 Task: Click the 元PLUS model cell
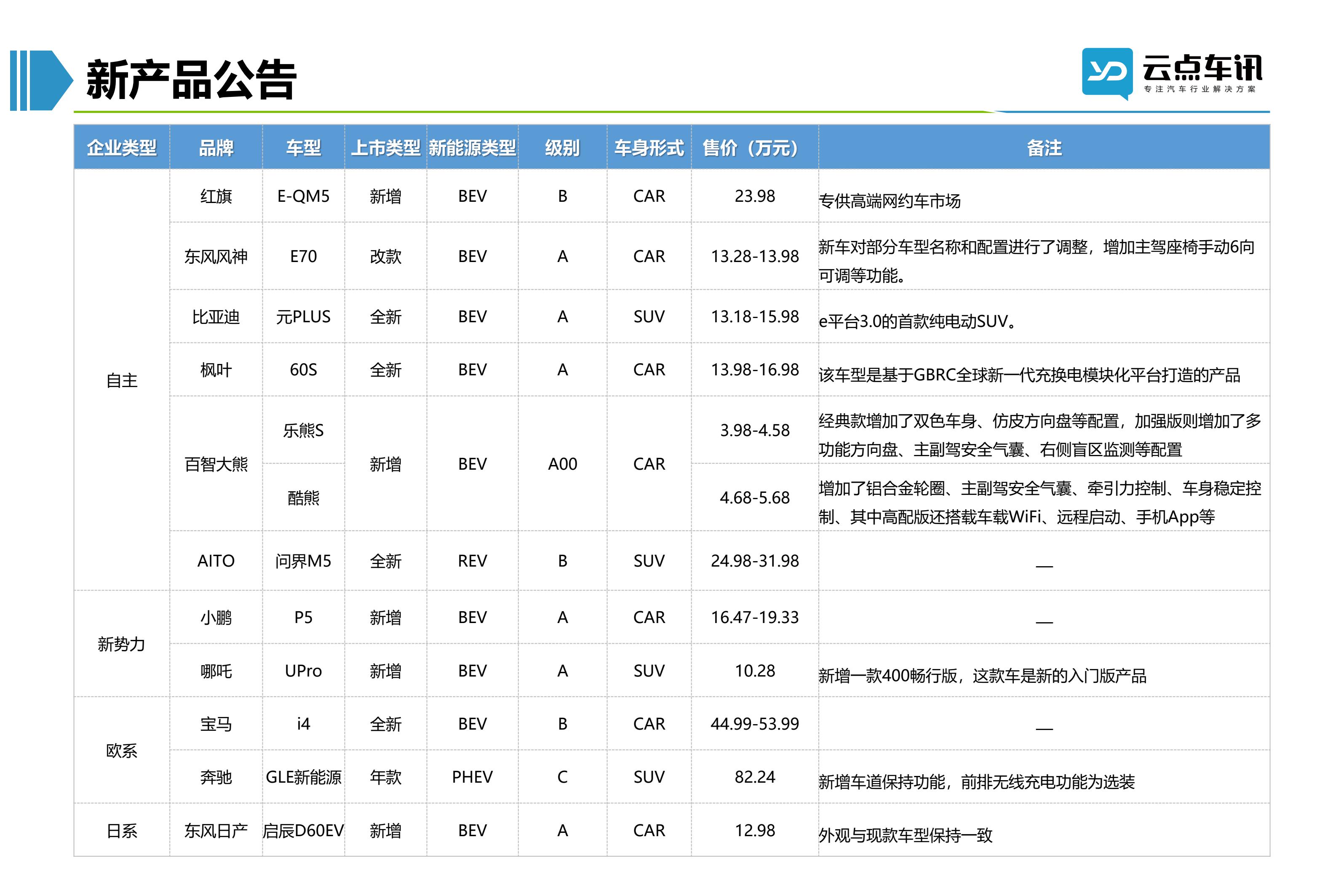(303, 317)
